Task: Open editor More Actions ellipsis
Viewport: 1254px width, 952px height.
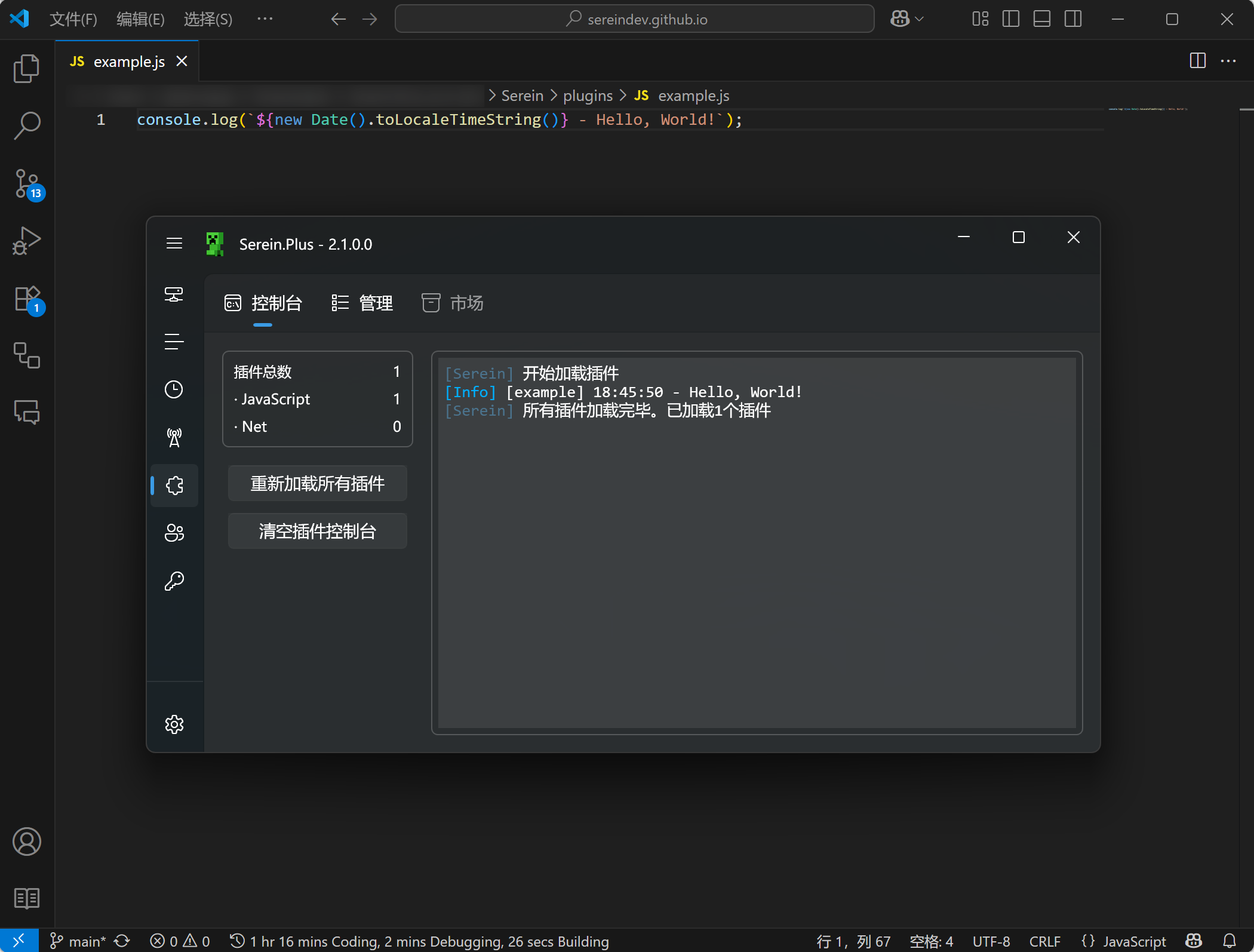Action: pos(1228,61)
